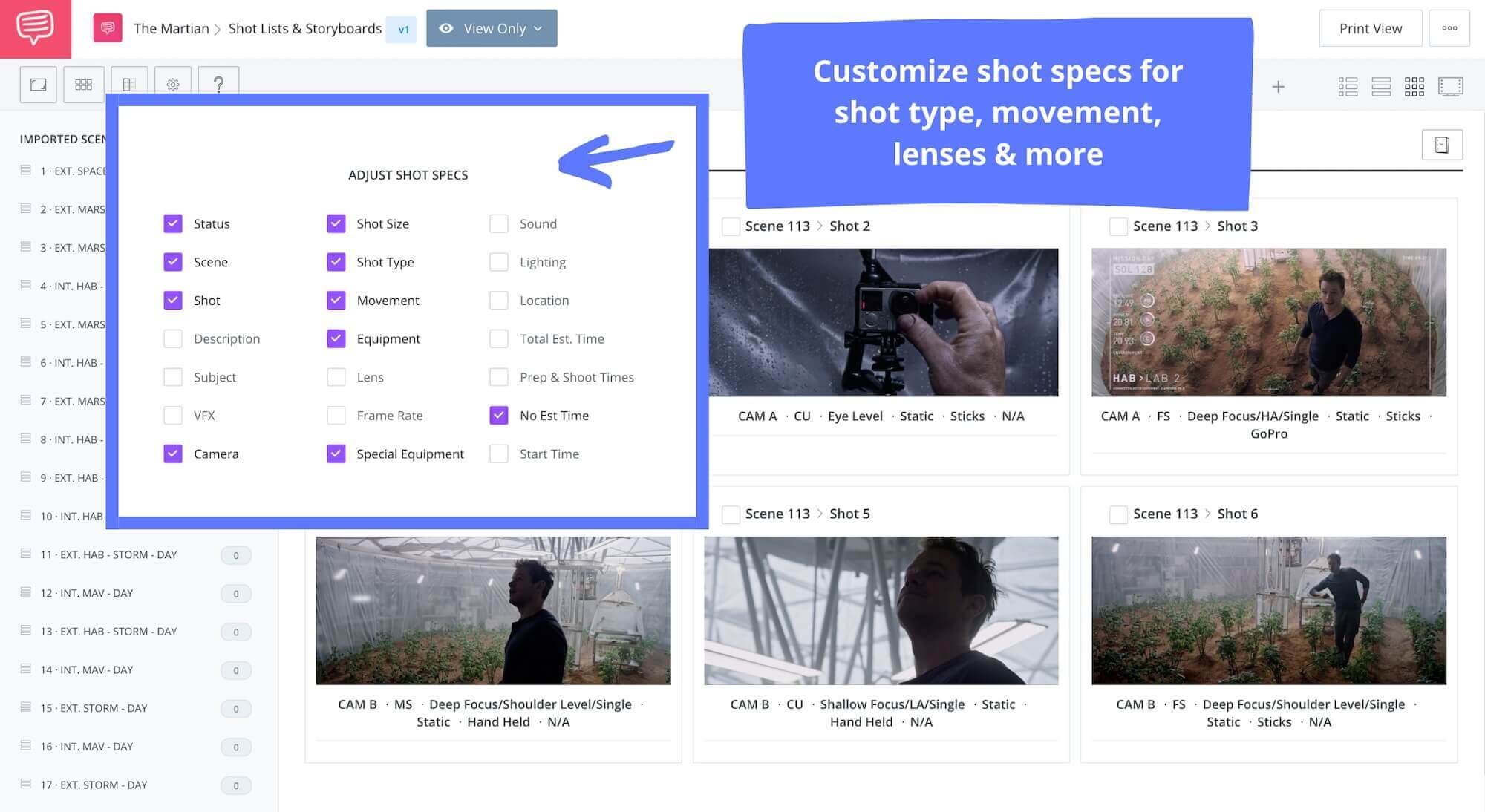Image resolution: width=1485 pixels, height=812 pixels.
Task: Go to The Martian project breadcrumb
Action: click(171, 28)
